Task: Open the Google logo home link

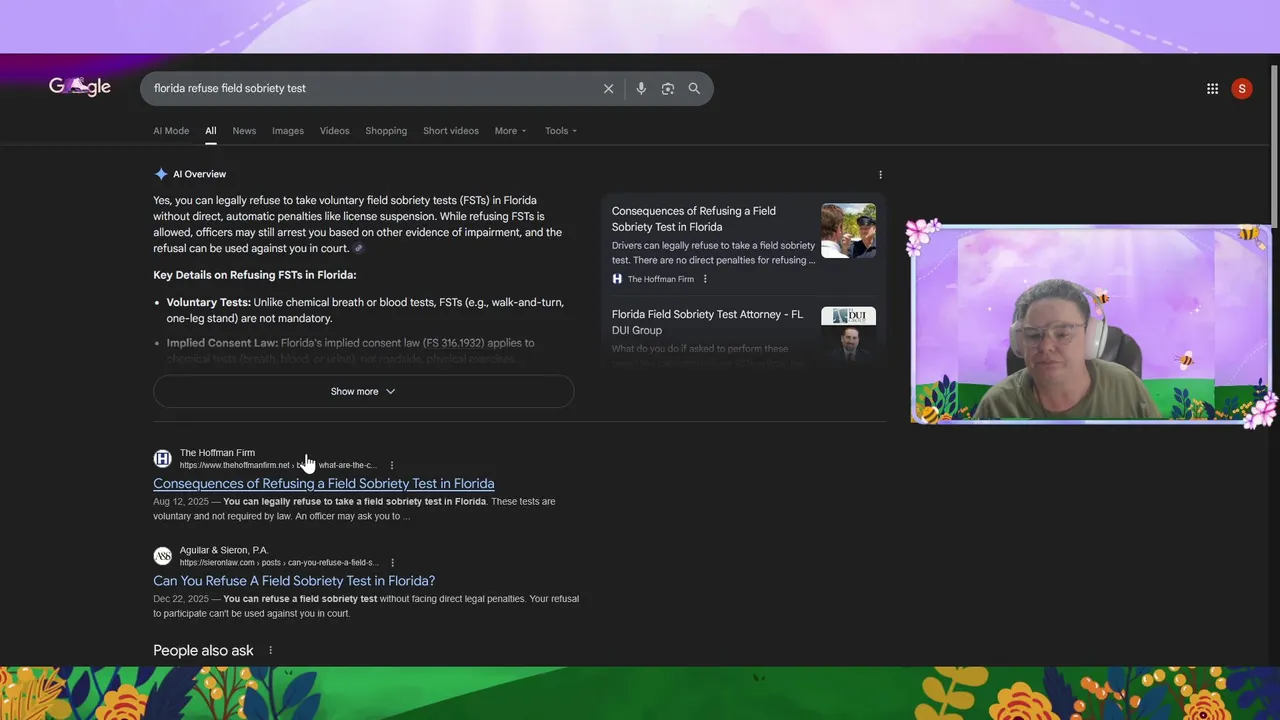Action: pos(80,87)
